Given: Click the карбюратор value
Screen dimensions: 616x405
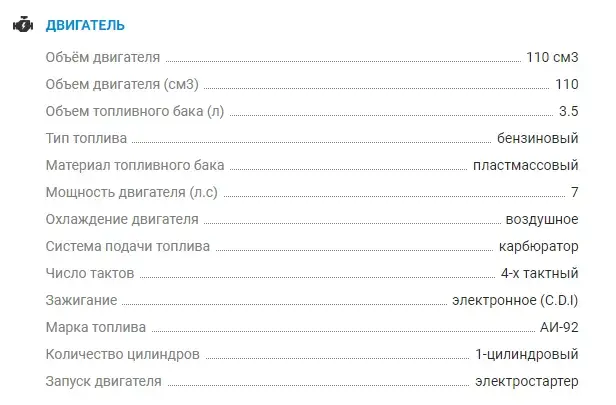Looking at the screenshot, I should [539, 247].
